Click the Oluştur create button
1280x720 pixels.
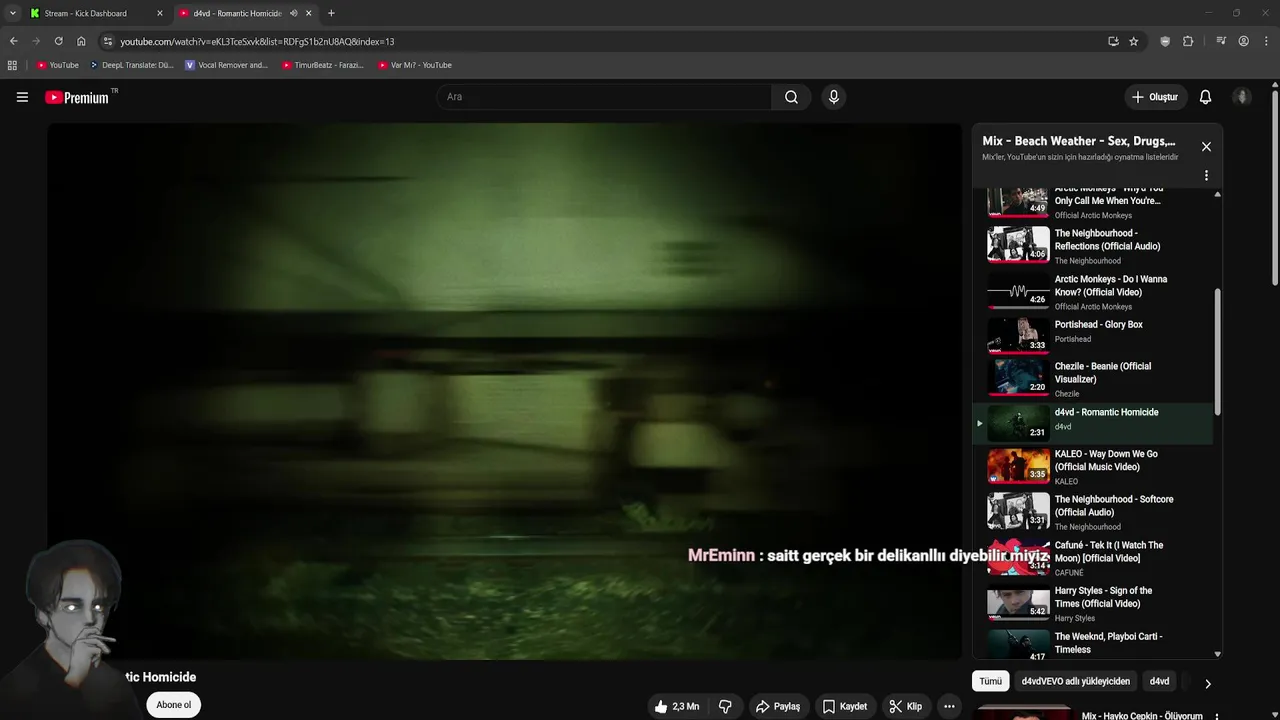1154,97
